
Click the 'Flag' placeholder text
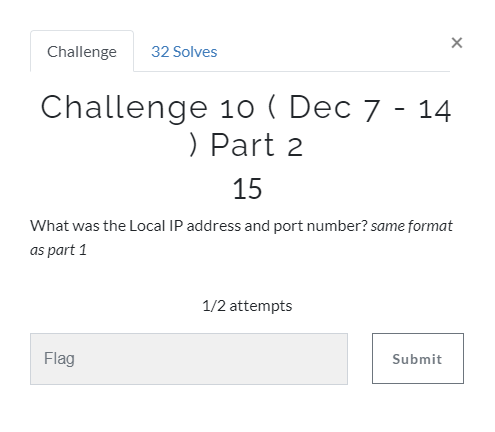click(x=59, y=359)
